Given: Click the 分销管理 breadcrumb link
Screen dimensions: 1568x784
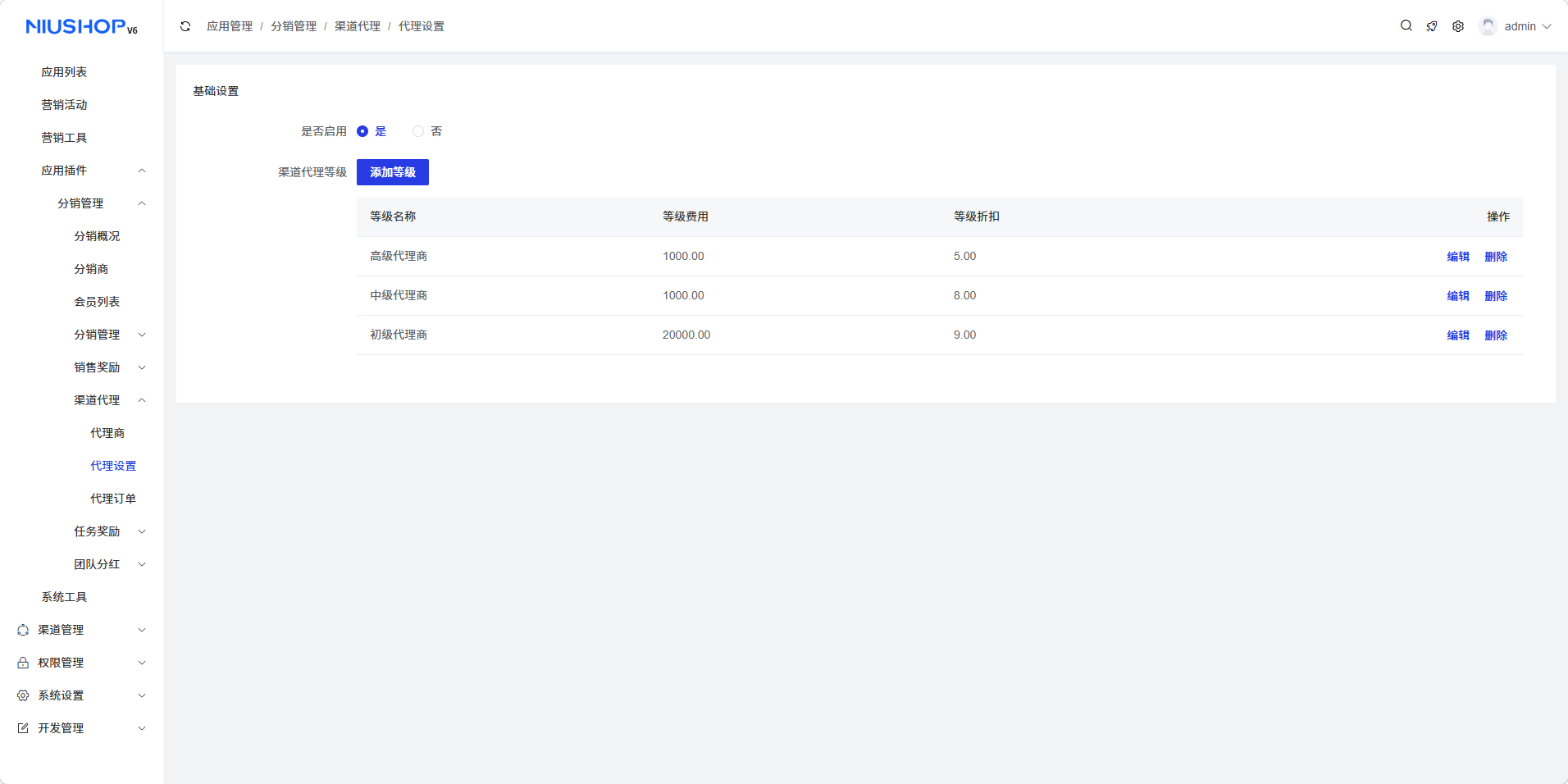Looking at the screenshot, I should click(294, 26).
